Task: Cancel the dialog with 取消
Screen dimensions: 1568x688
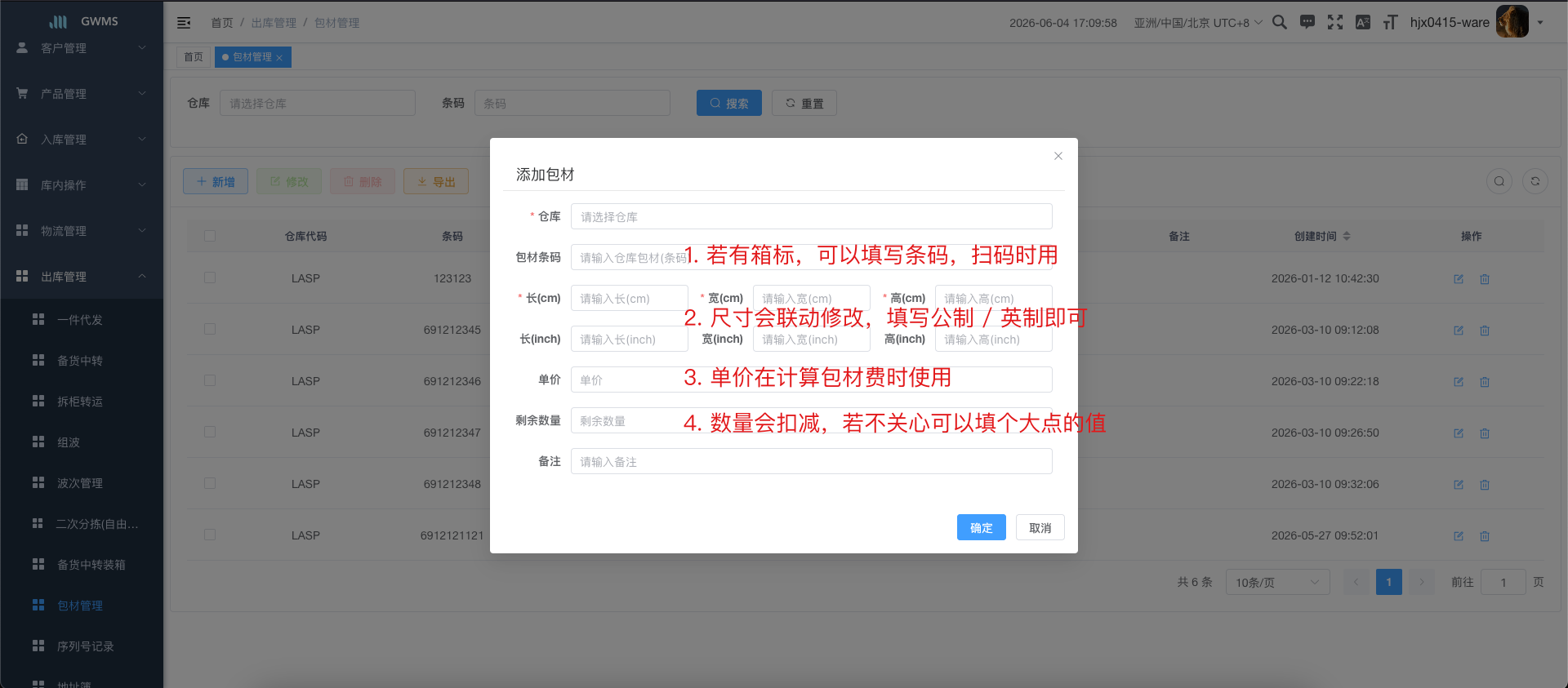Action: tap(1040, 527)
